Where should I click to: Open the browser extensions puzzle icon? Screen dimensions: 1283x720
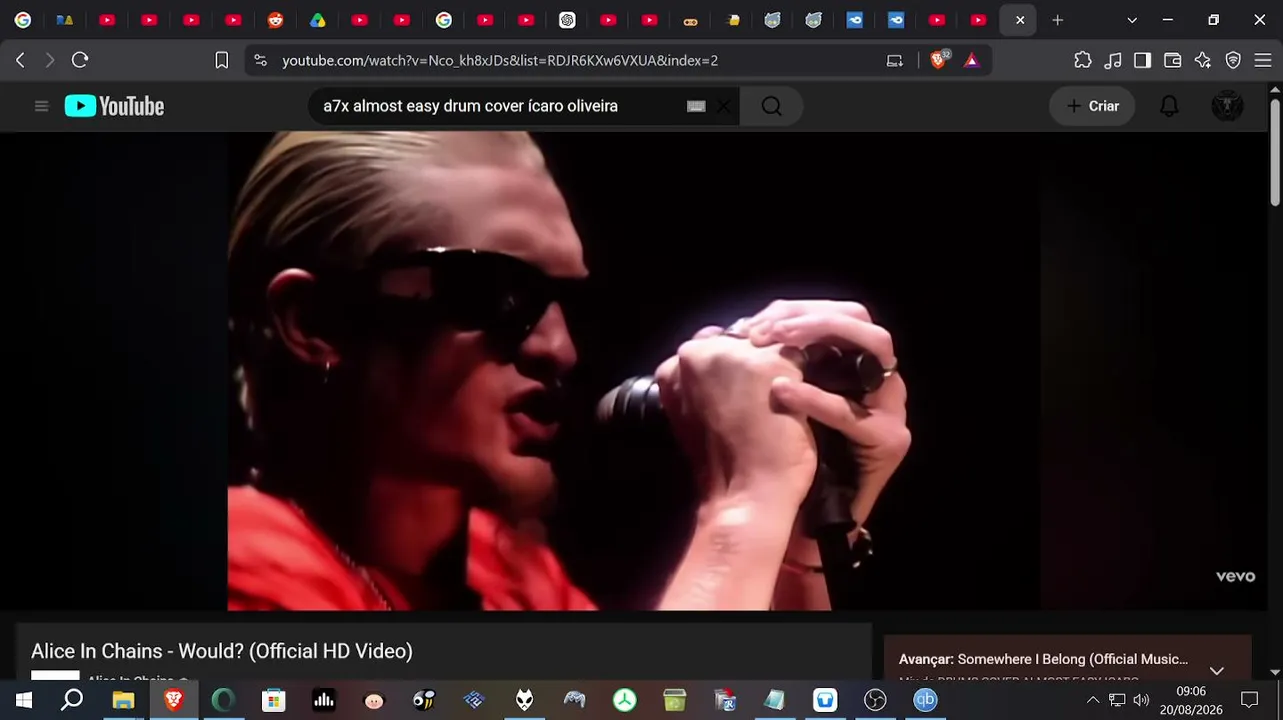pos(1083,60)
